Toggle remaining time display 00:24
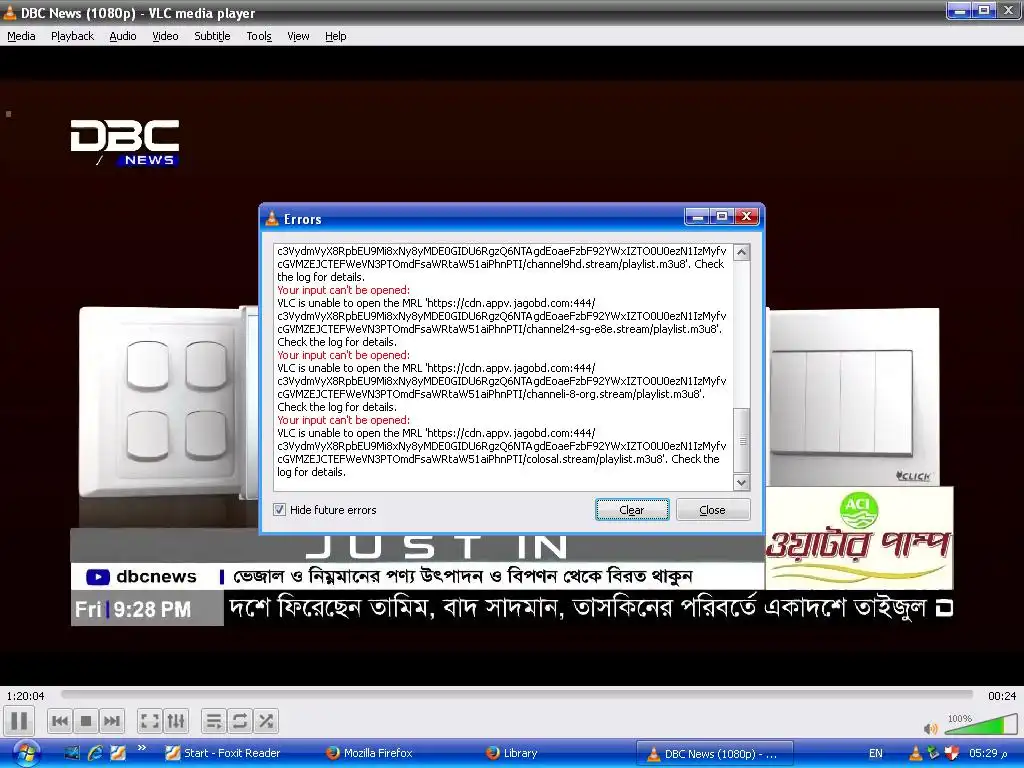Image resolution: width=1024 pixels, height=768 pixels. [x=1002, y=696]
